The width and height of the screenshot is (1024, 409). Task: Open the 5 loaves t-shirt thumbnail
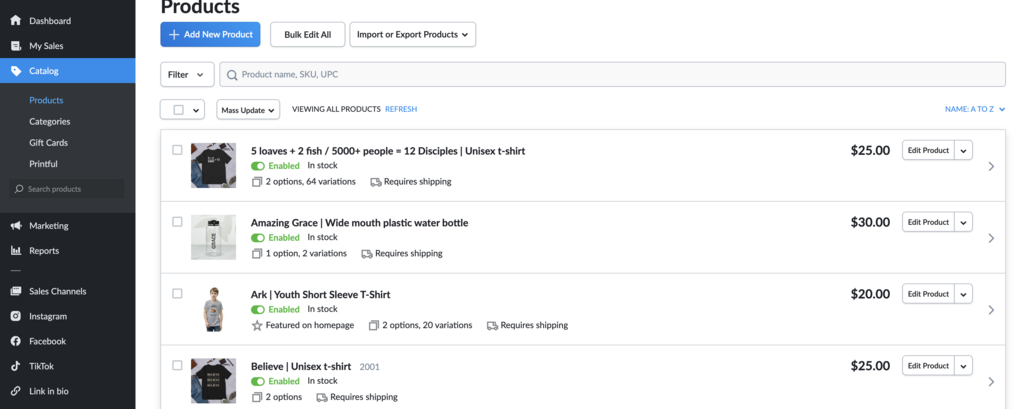[x=213, y=165]
